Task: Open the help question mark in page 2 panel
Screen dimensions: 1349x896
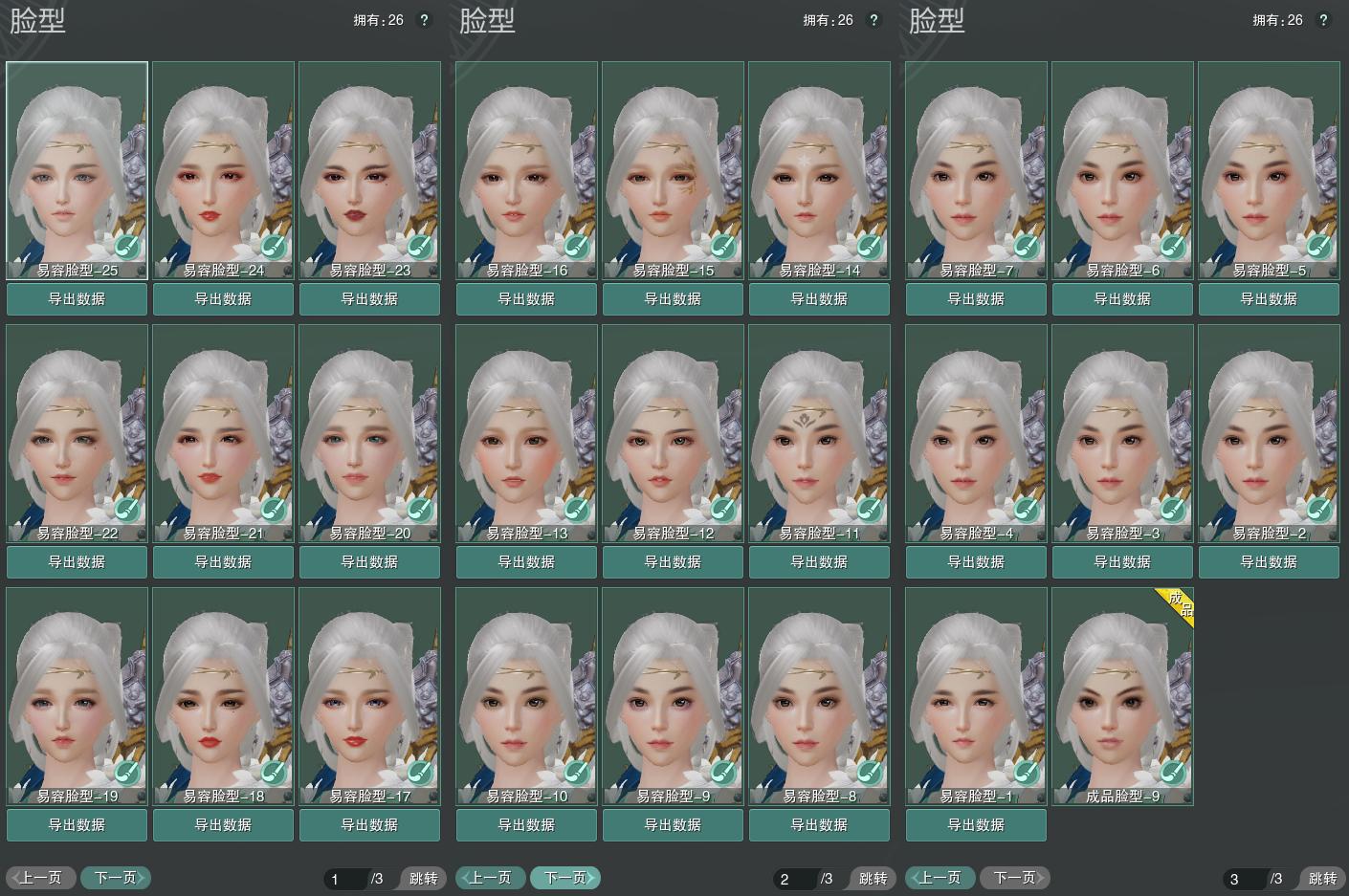Action: point(874,20)
